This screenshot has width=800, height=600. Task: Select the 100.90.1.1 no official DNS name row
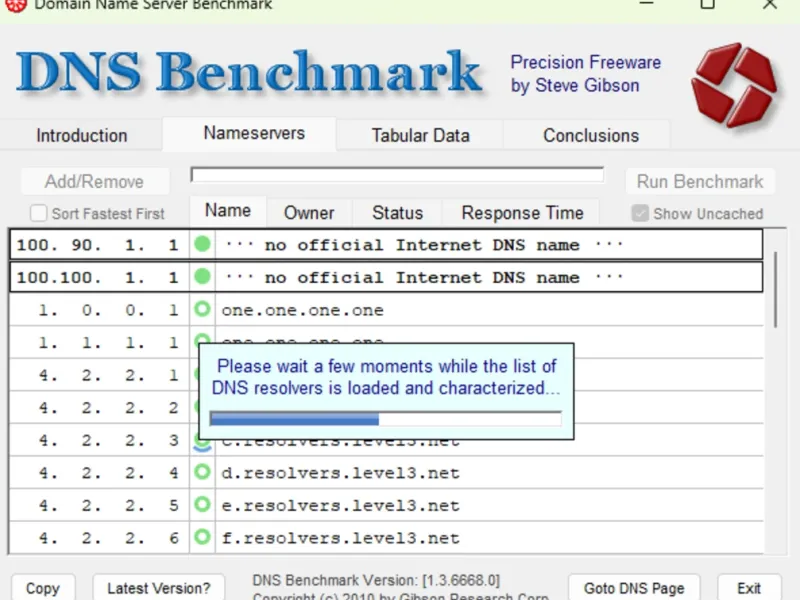(x=386, y=245)
